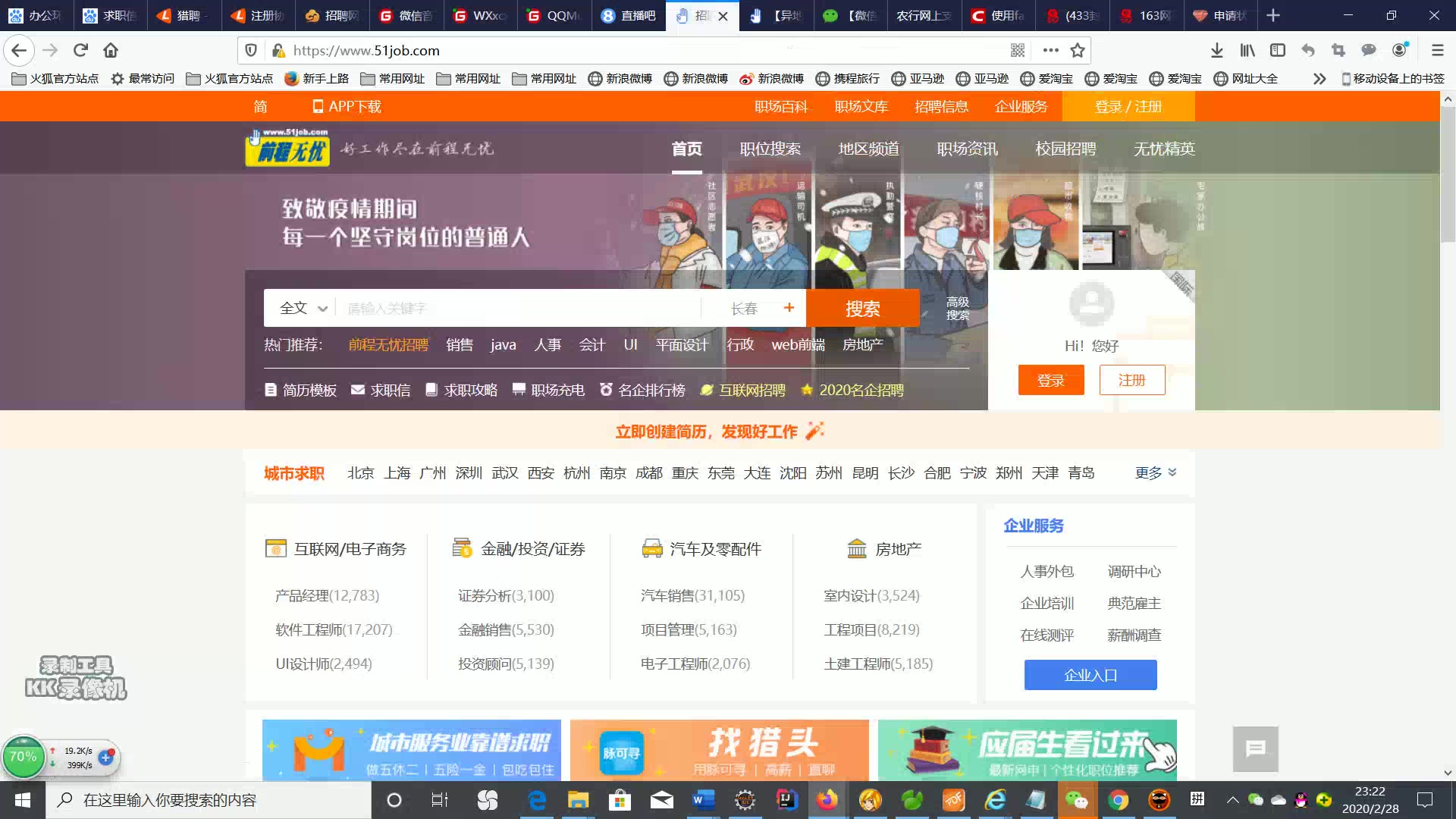The height and width of the screenshot is (819, 1456).
Task: Click the 51job logo
Action: click(x=287, y=148)
